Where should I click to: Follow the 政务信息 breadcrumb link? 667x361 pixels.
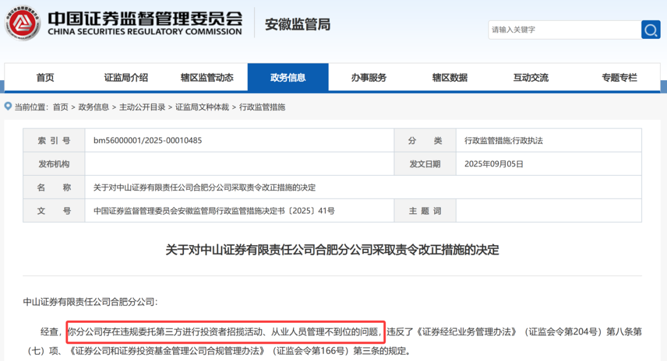94,107
